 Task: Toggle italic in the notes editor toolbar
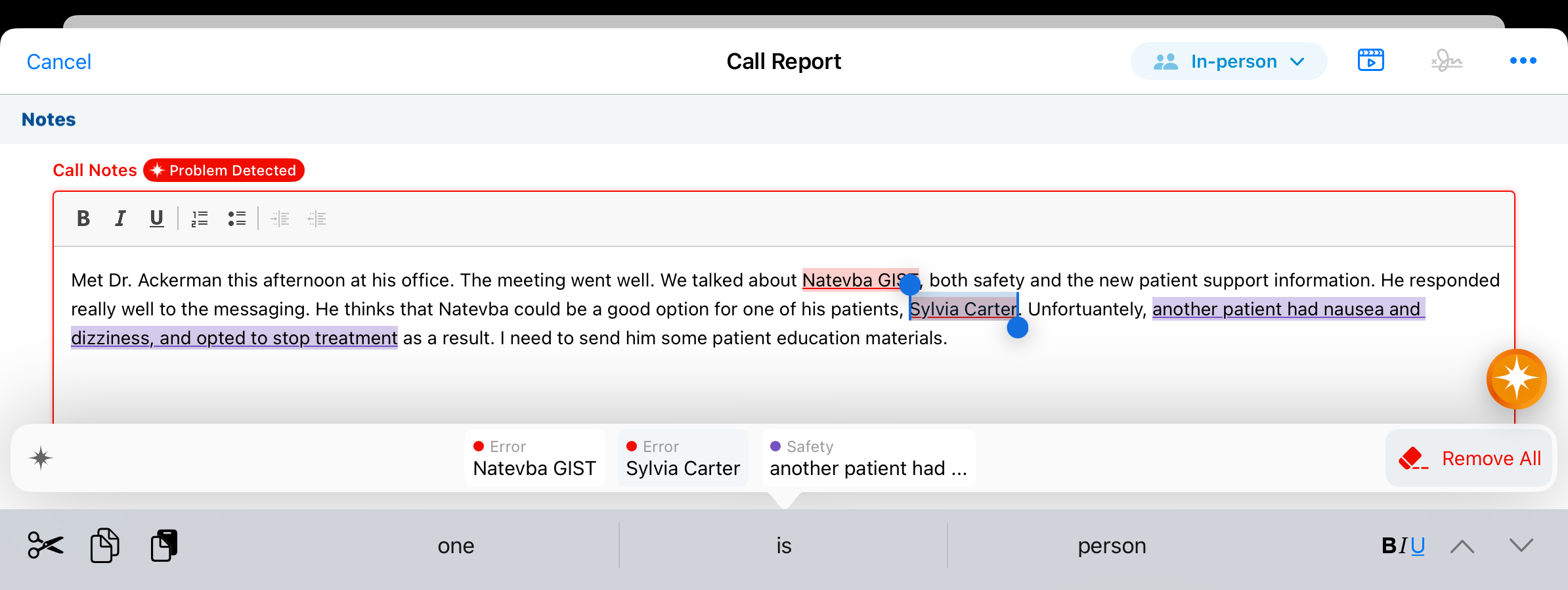tap(120, 219)
